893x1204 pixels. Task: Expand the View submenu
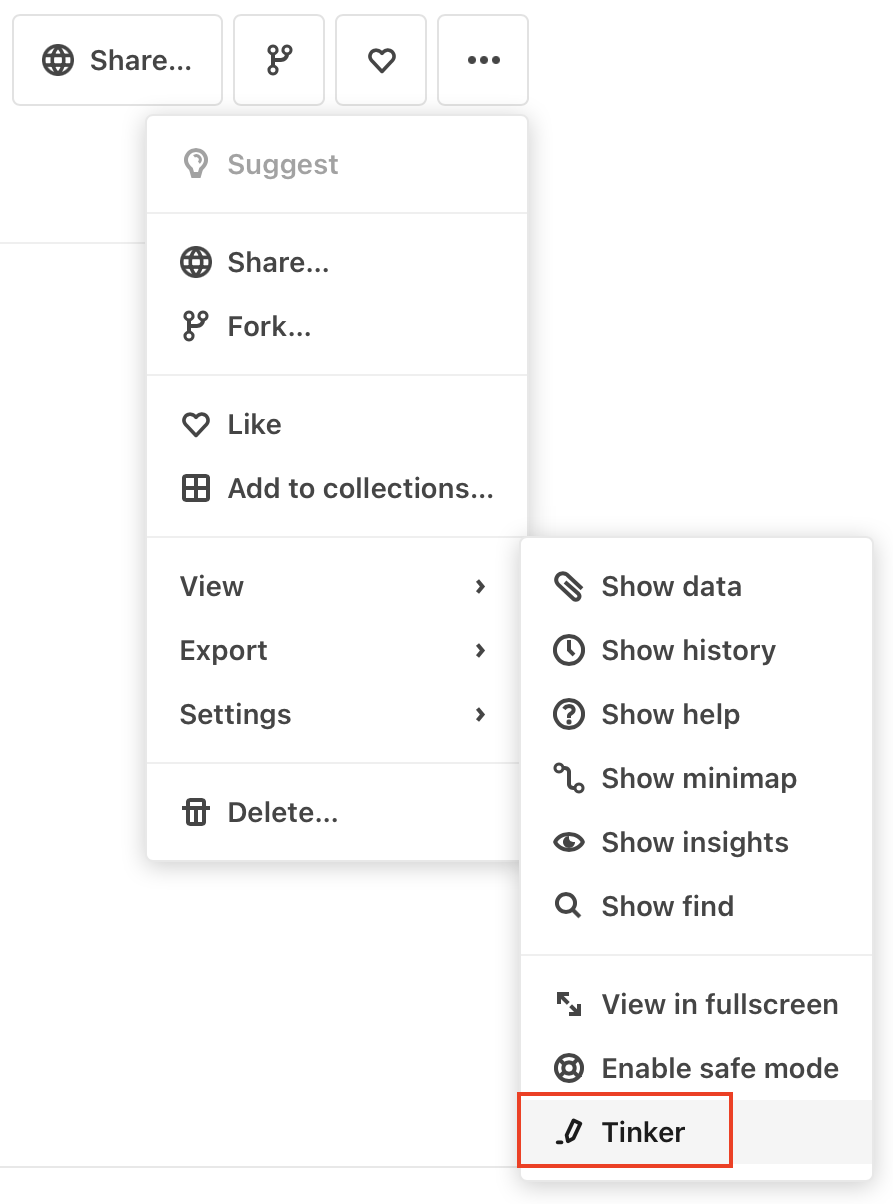point(330,587)
